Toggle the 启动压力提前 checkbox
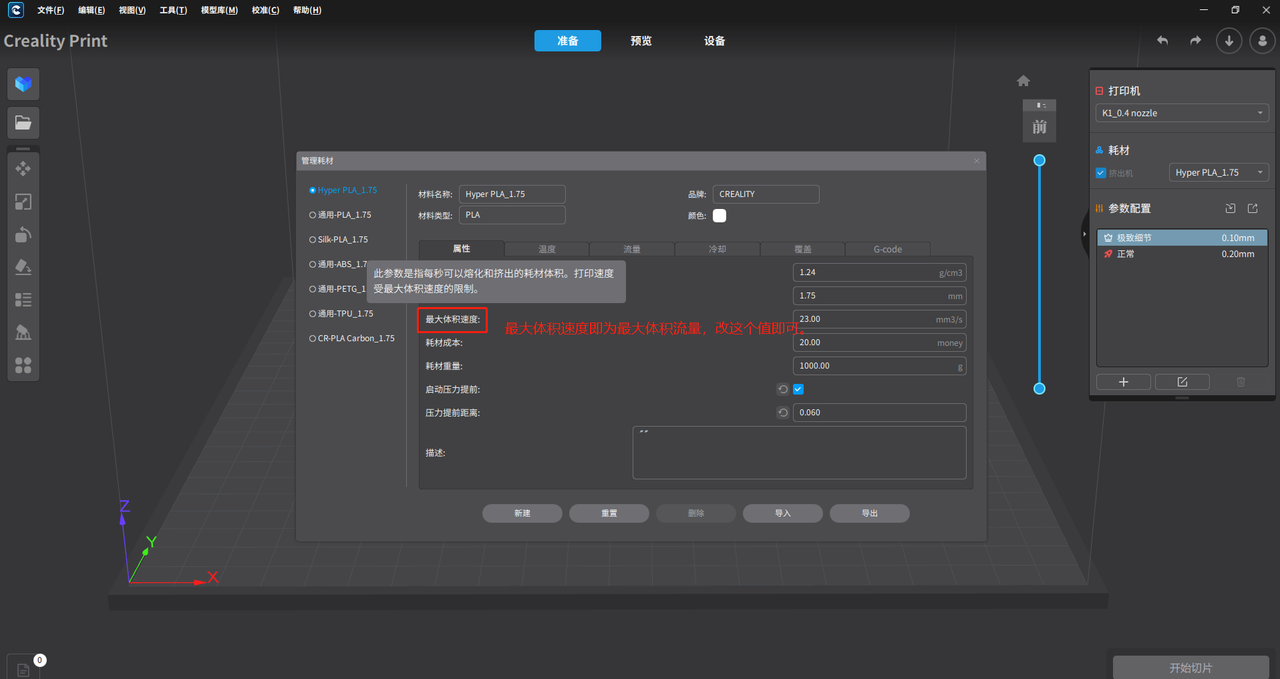Viewport: 1280px width, 679px height. point(798,389)
